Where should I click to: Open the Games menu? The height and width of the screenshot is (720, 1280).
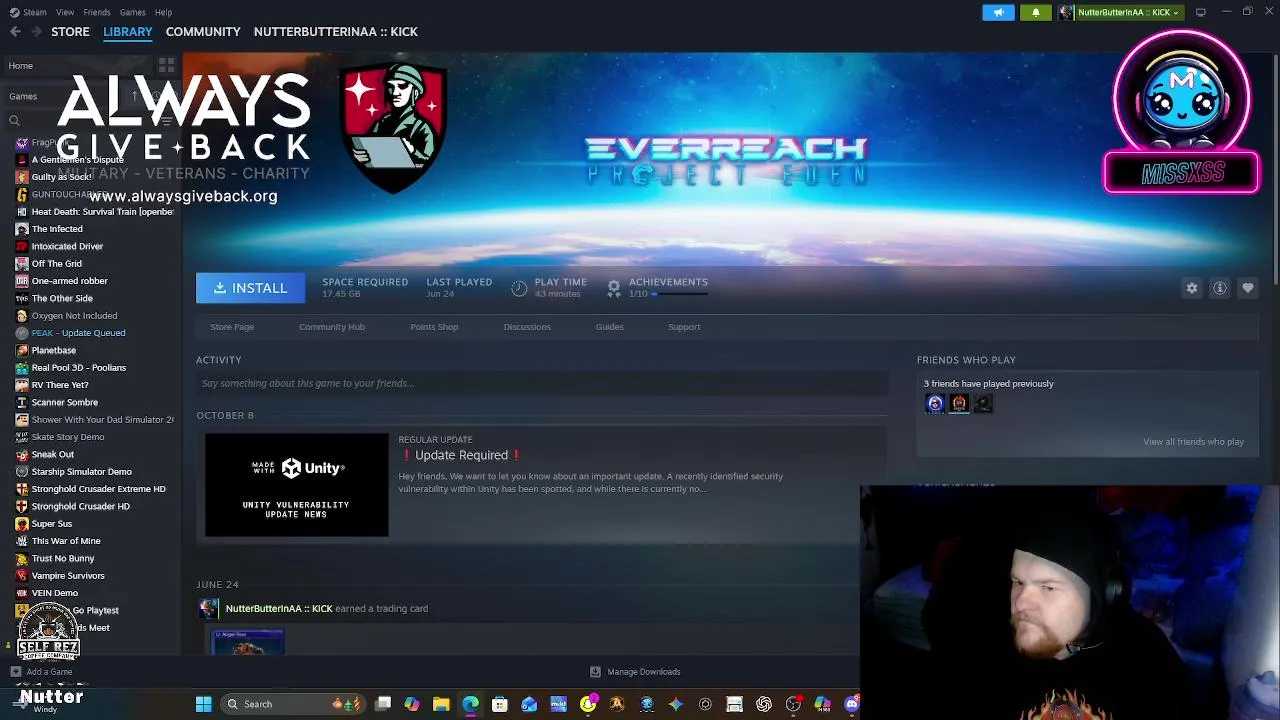click(132, 12)
